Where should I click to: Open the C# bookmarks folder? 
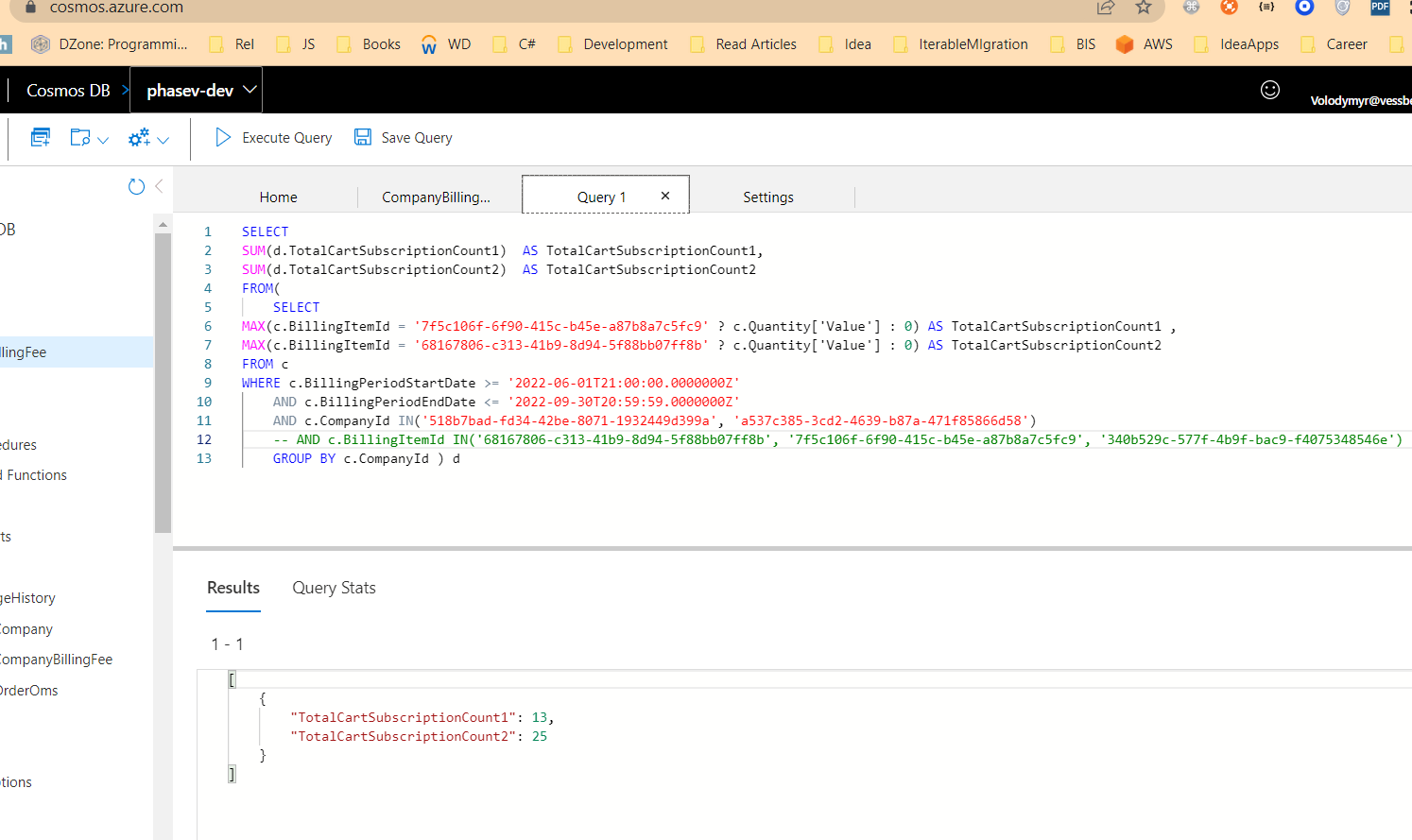(514, 44)
